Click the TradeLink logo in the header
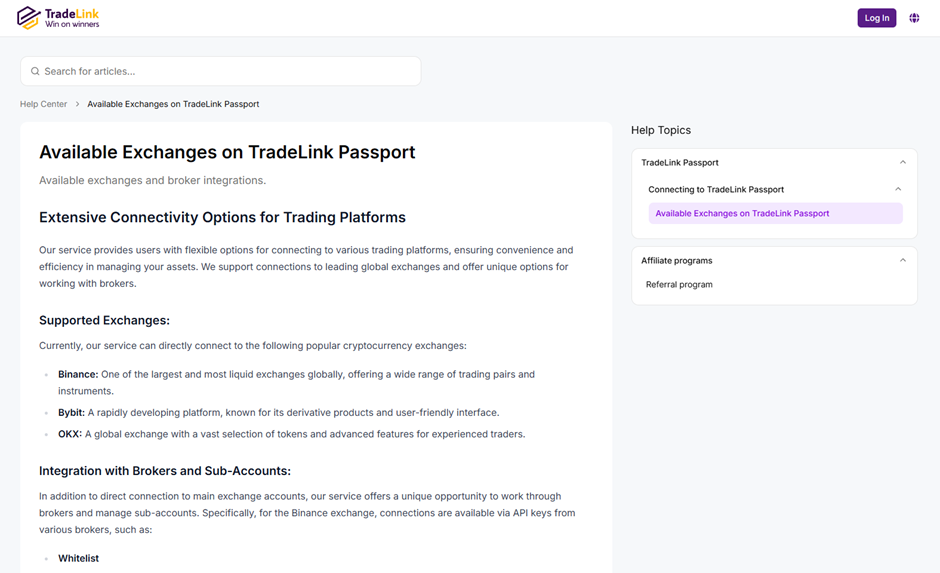Screen dimensions: 940x573 tap(58, 18)
